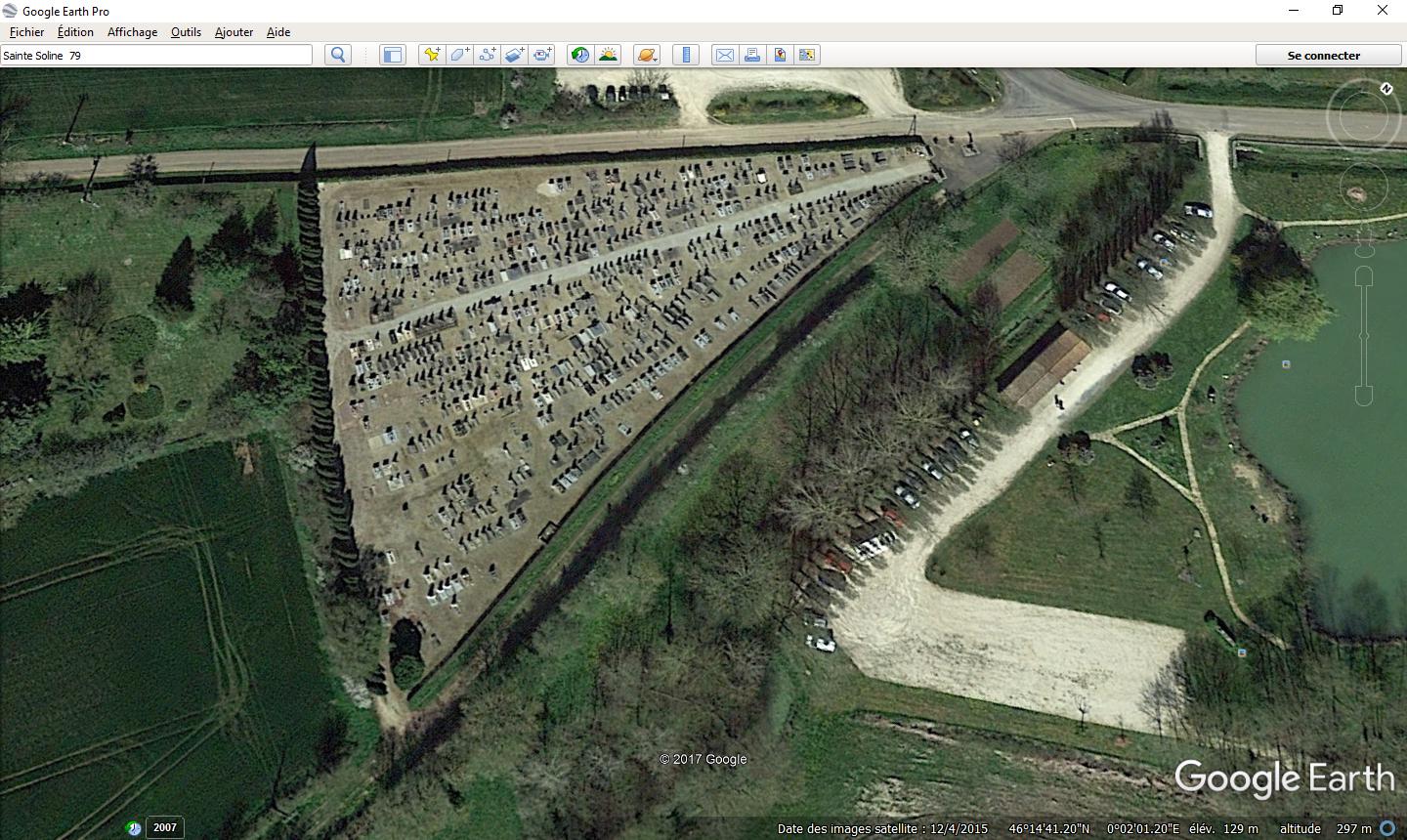
Task: Focus the search field containing Sainte Soline
Action: coord(156,55)
